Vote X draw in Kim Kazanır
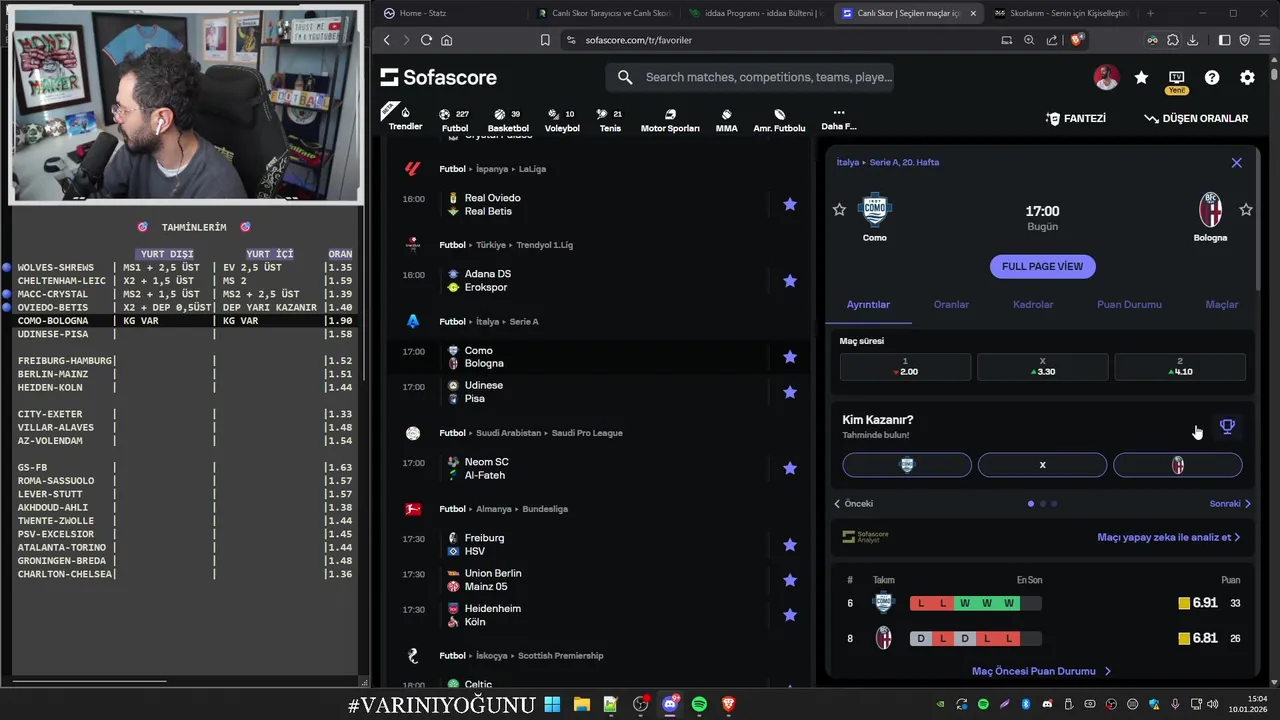 click(x=1042, y=465)
